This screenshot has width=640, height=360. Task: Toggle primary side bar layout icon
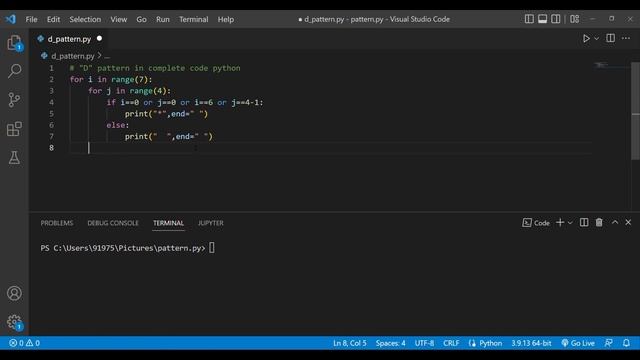529,19
